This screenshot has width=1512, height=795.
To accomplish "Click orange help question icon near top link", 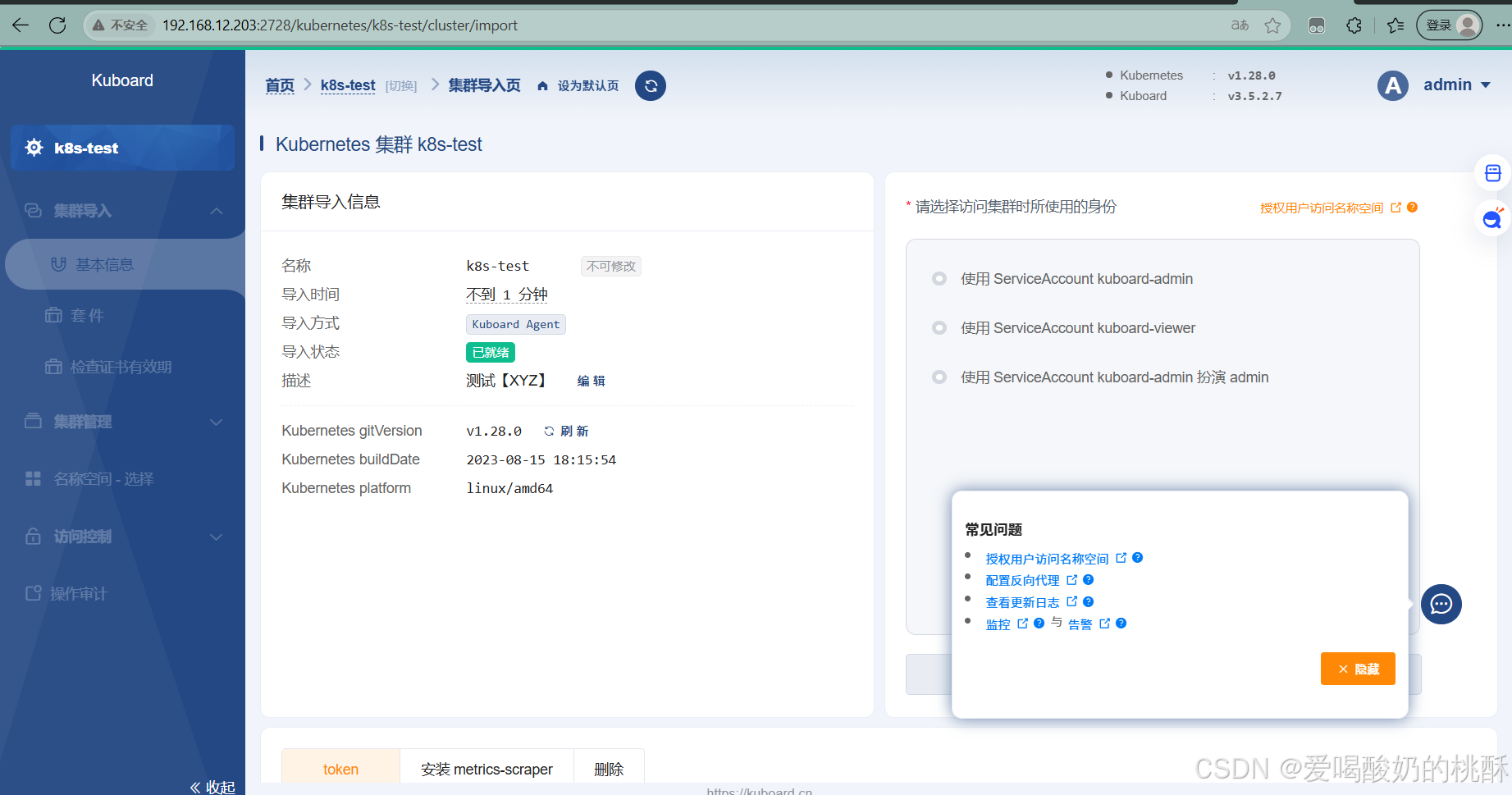I will click(1412, 208).
